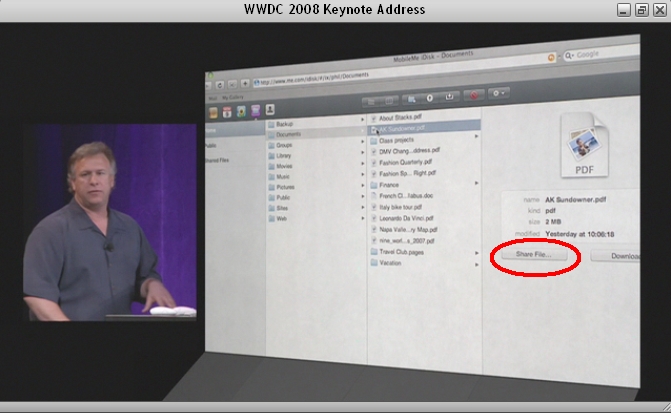Screen dimensions: 671x413
Task: Open the Mail bookmark
Action: tap(212, 98)
